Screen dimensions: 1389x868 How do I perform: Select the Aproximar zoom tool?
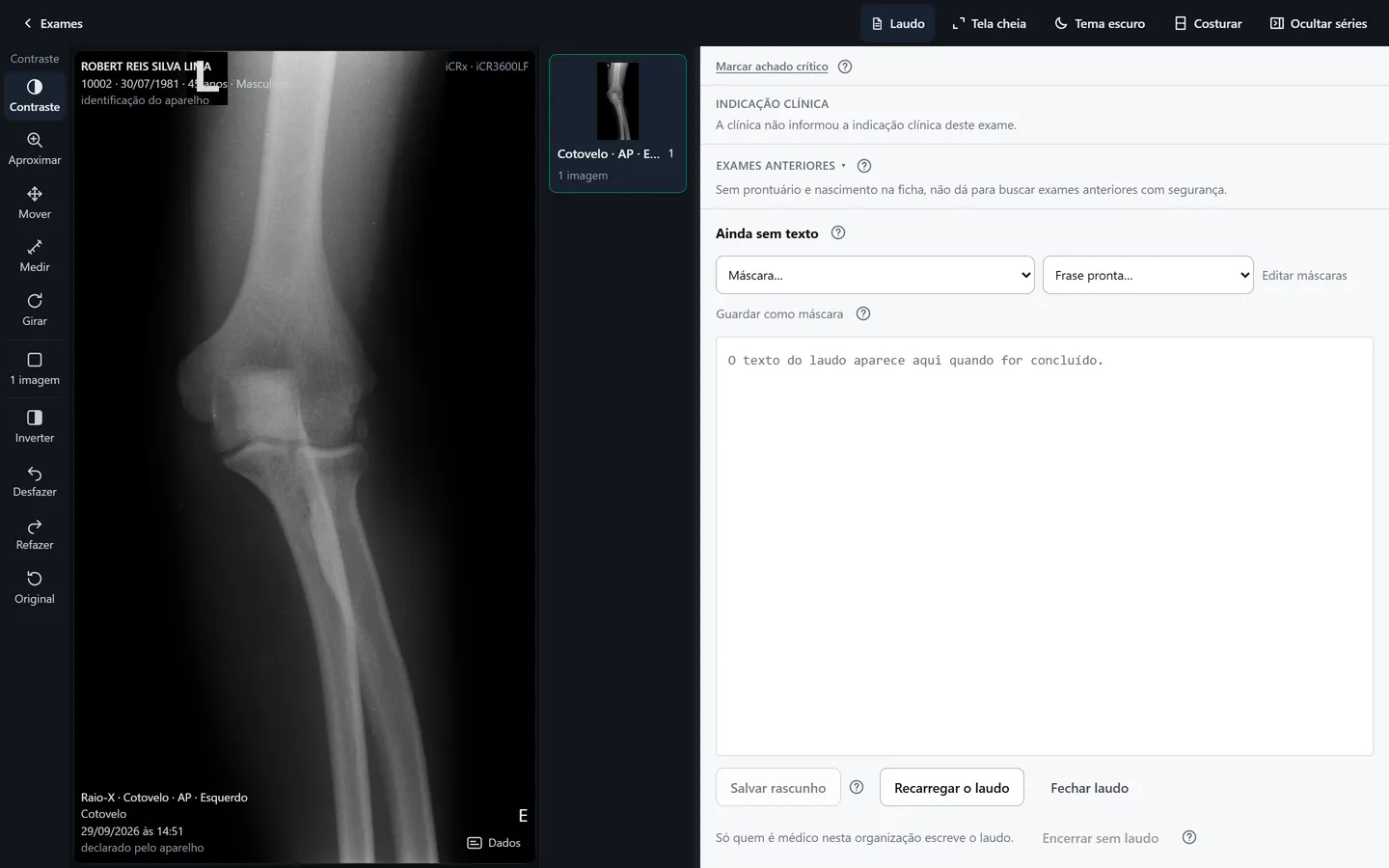pos(35,149)
